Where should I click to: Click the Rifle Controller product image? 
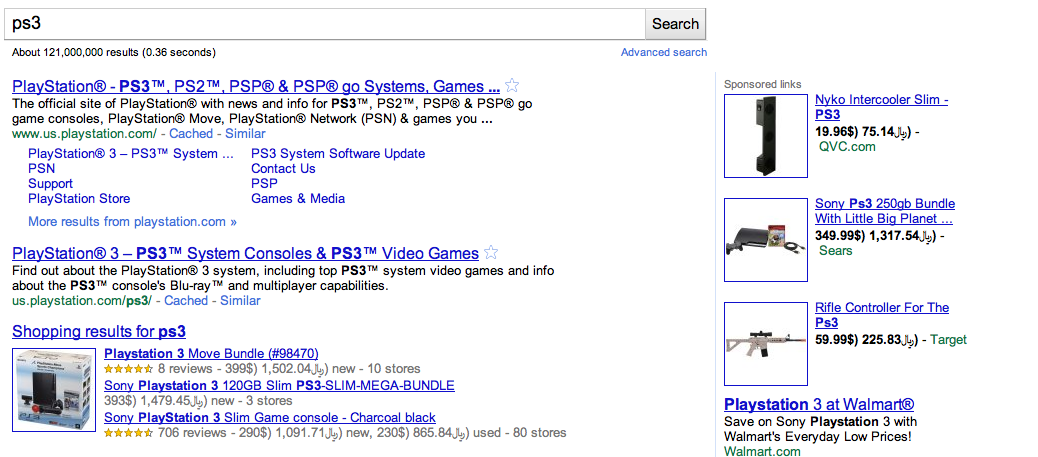766,344
